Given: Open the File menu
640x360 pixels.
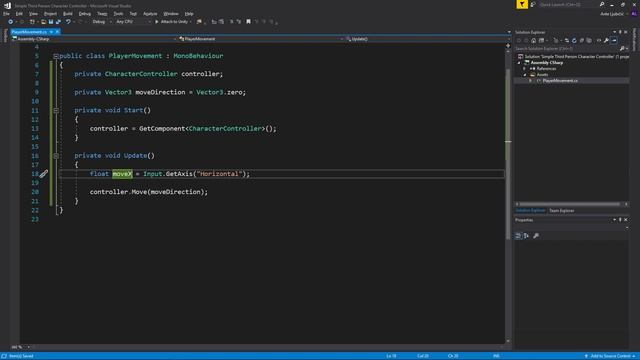Looking at the screenshot, I should pos(7,14).
